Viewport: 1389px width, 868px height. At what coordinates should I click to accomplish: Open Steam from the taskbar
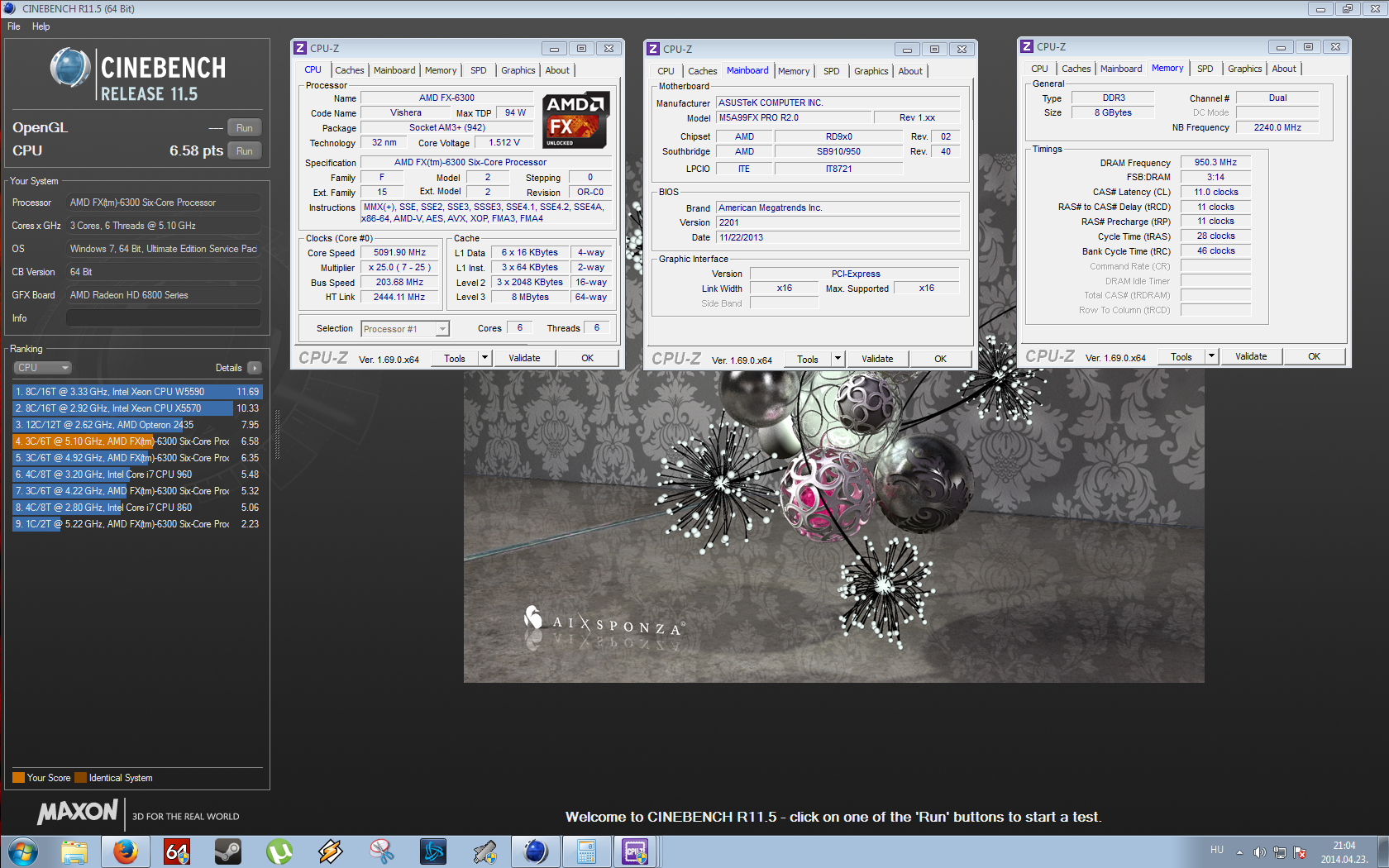pyautogui.click(x=228, y=851)
